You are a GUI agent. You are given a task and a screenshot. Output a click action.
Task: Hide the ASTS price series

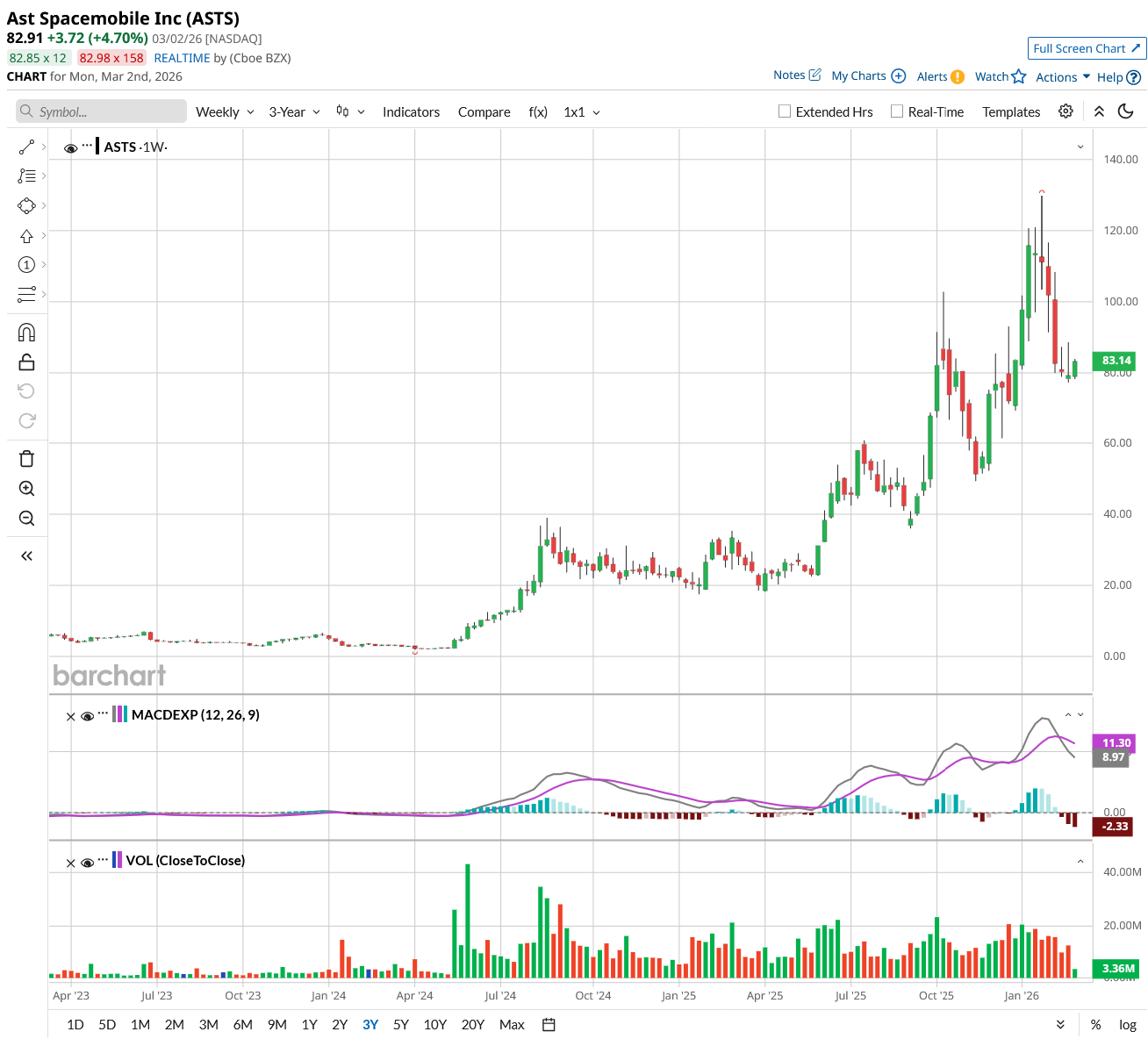coord(70,147)
